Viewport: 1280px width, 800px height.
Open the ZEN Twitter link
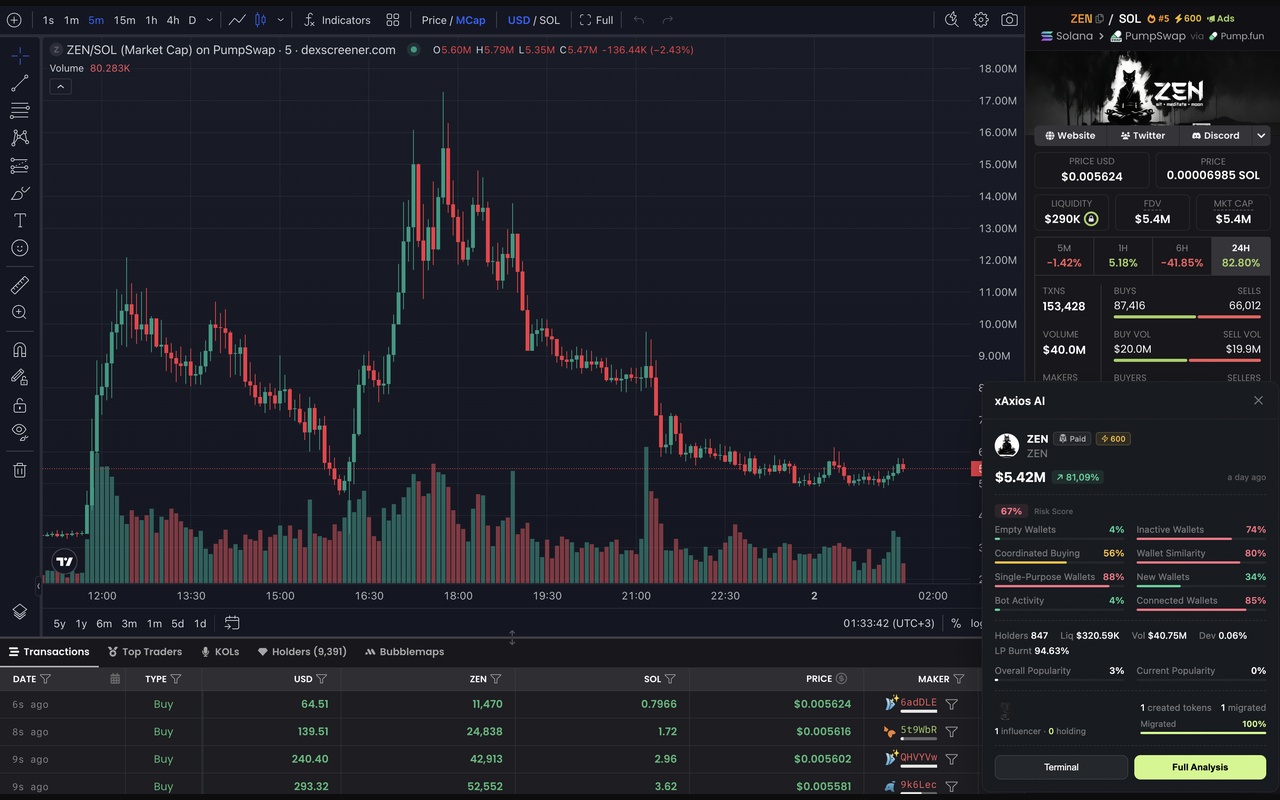click(x=1143, y=135)
